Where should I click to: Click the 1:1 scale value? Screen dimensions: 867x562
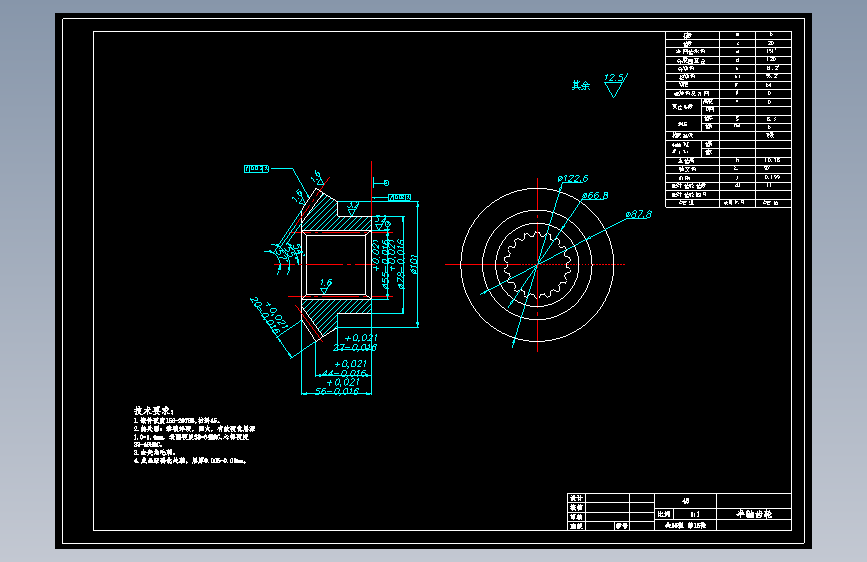point(695,514)
